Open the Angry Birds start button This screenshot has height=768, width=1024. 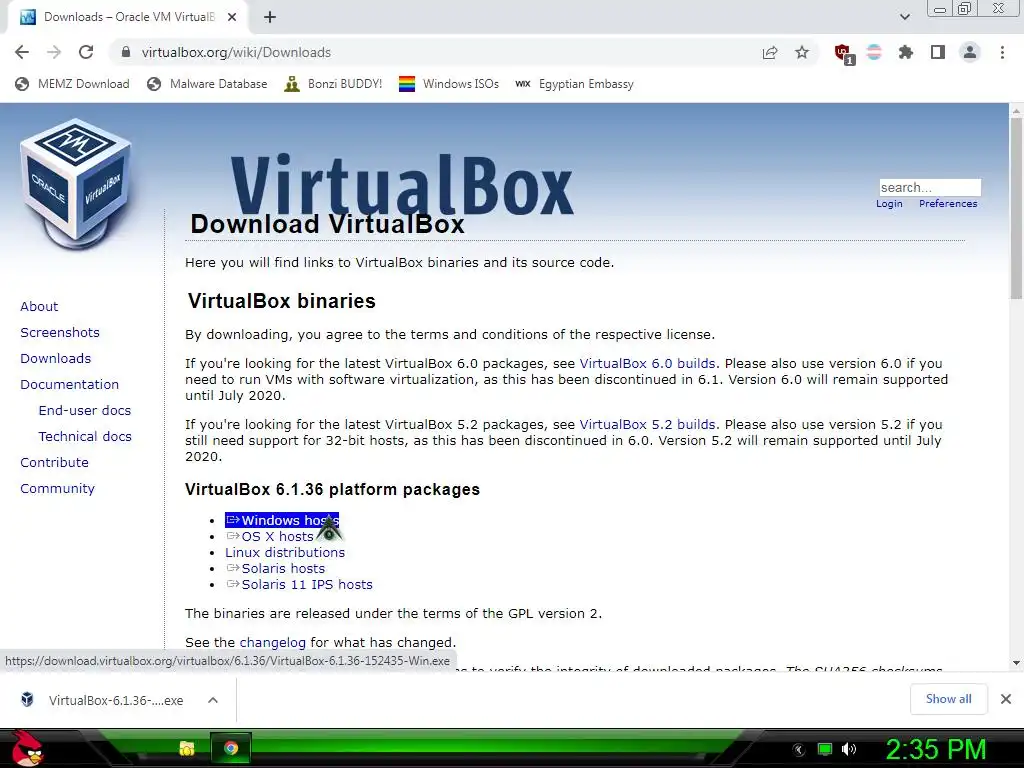point(26,748)
